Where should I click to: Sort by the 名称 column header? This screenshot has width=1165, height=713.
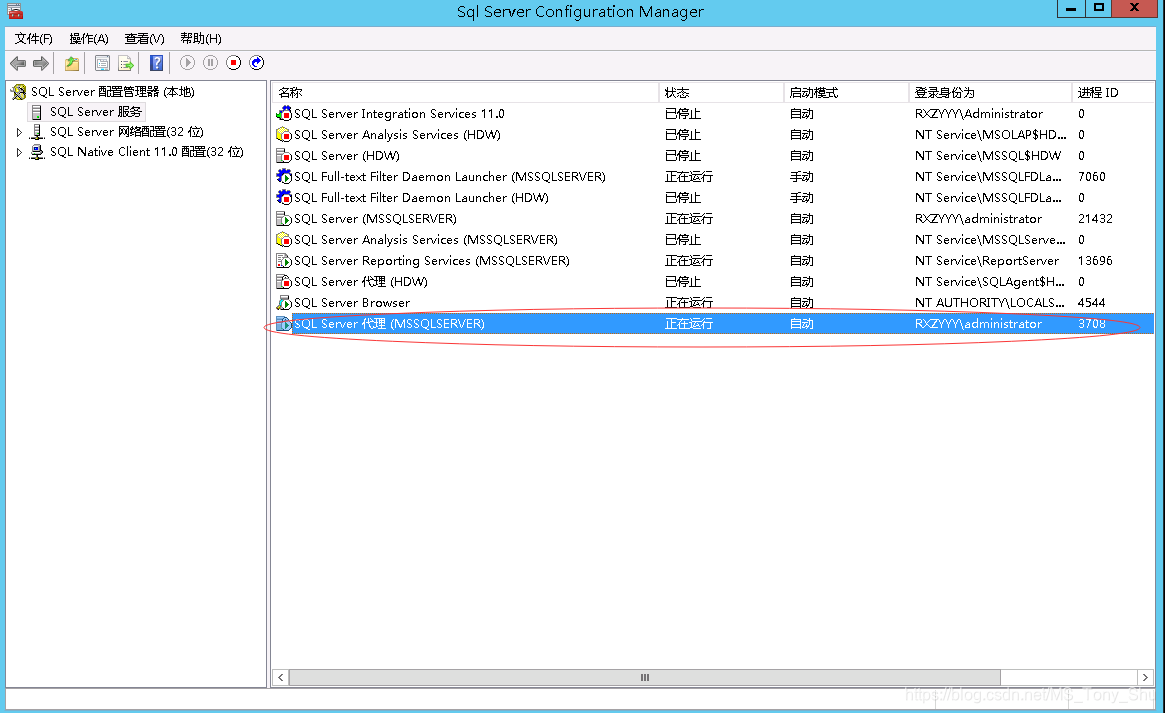tap(465, 92)
